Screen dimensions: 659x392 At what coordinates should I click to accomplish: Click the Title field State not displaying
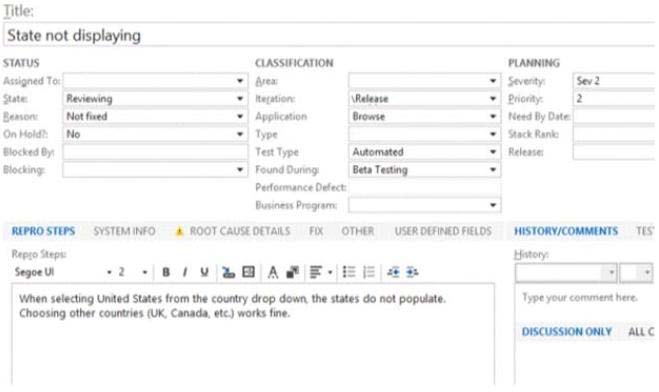tap(329, 35)
